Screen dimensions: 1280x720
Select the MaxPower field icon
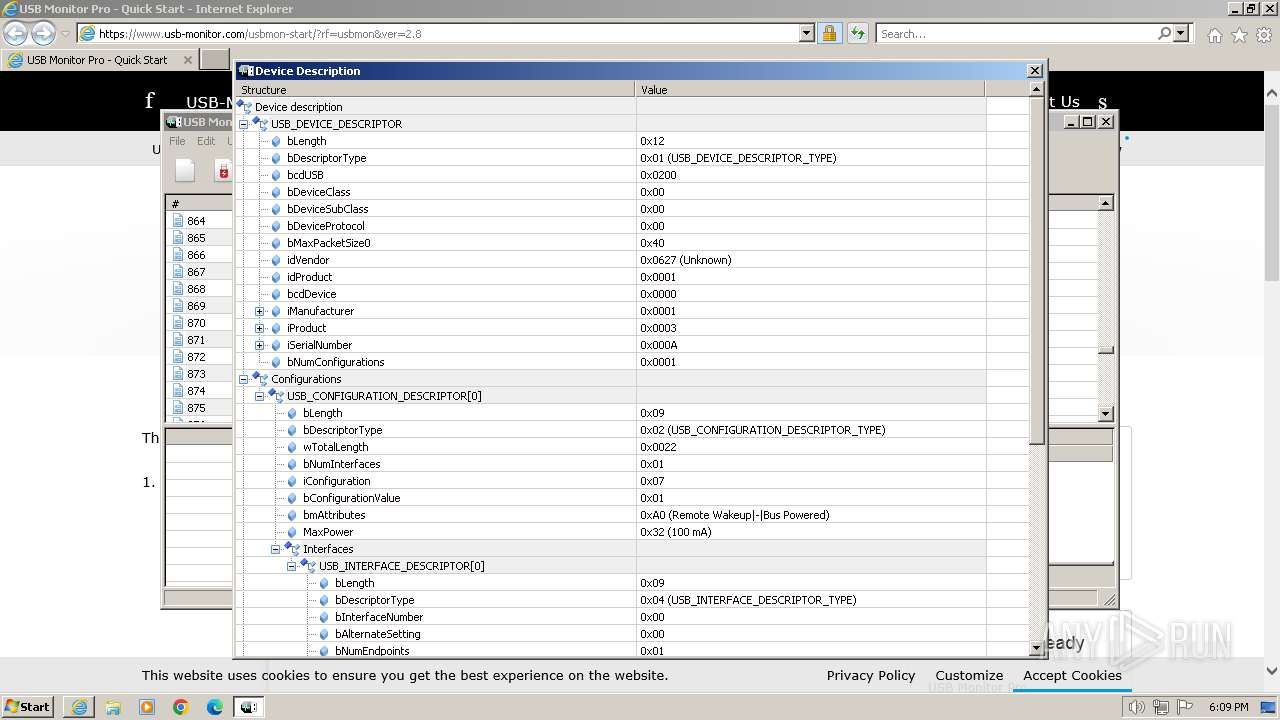(x=292, y=532)
